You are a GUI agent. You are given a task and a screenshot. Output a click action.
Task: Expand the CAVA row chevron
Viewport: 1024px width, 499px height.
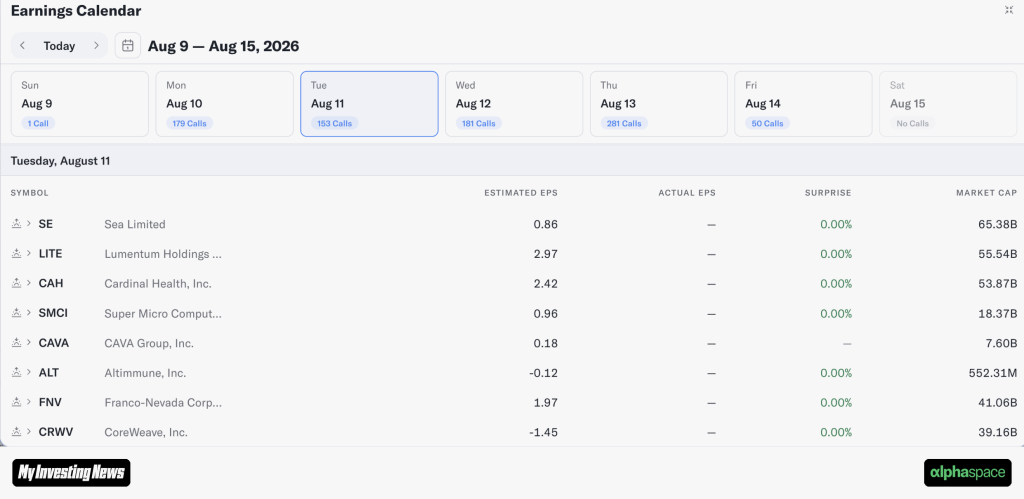click(29, 342)
